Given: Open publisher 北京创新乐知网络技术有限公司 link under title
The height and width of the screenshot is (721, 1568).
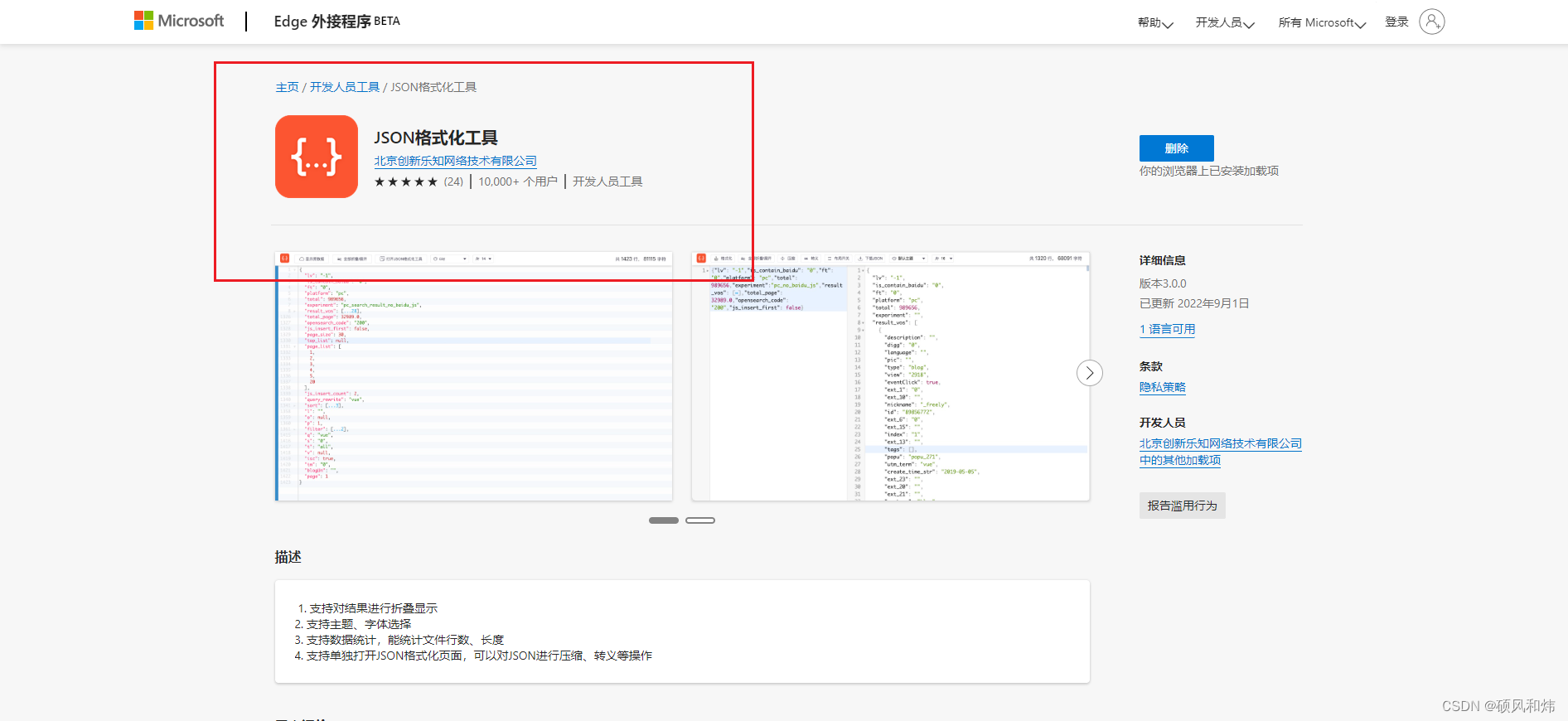Looking at the screenshot, I should pyautogui.click(x=455, y=161).
